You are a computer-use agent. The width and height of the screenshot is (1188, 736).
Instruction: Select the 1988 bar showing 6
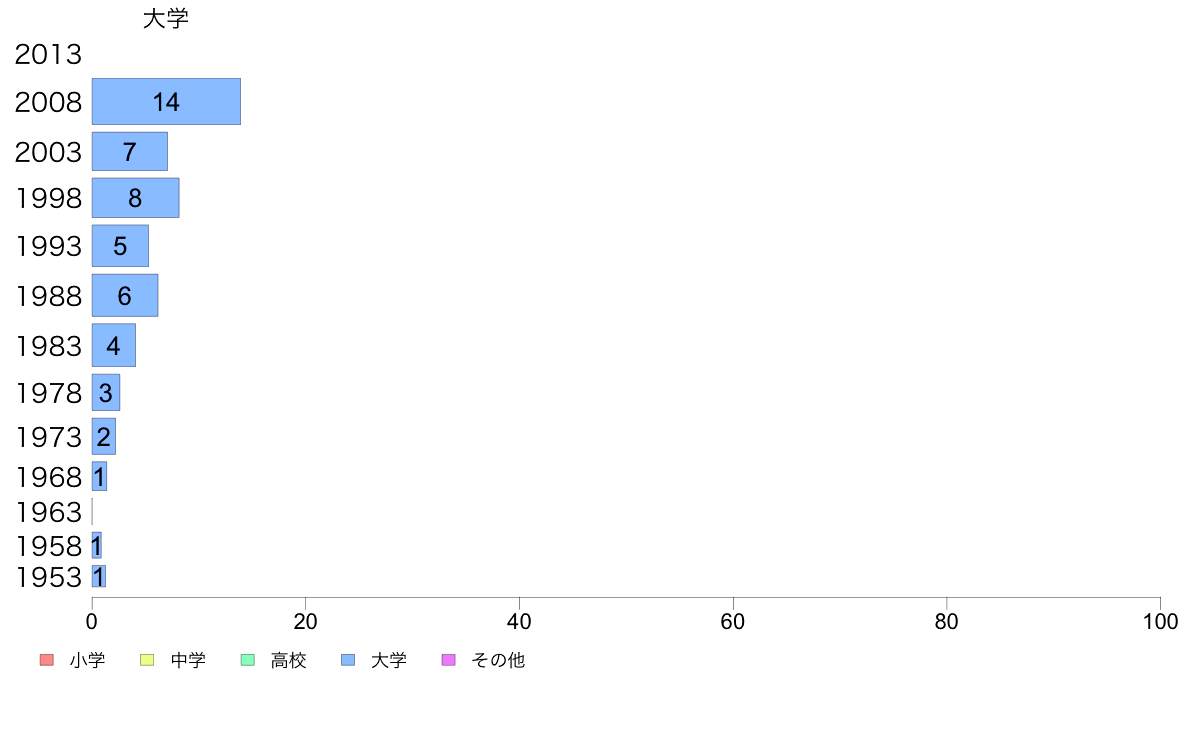[x=125, y=296]
